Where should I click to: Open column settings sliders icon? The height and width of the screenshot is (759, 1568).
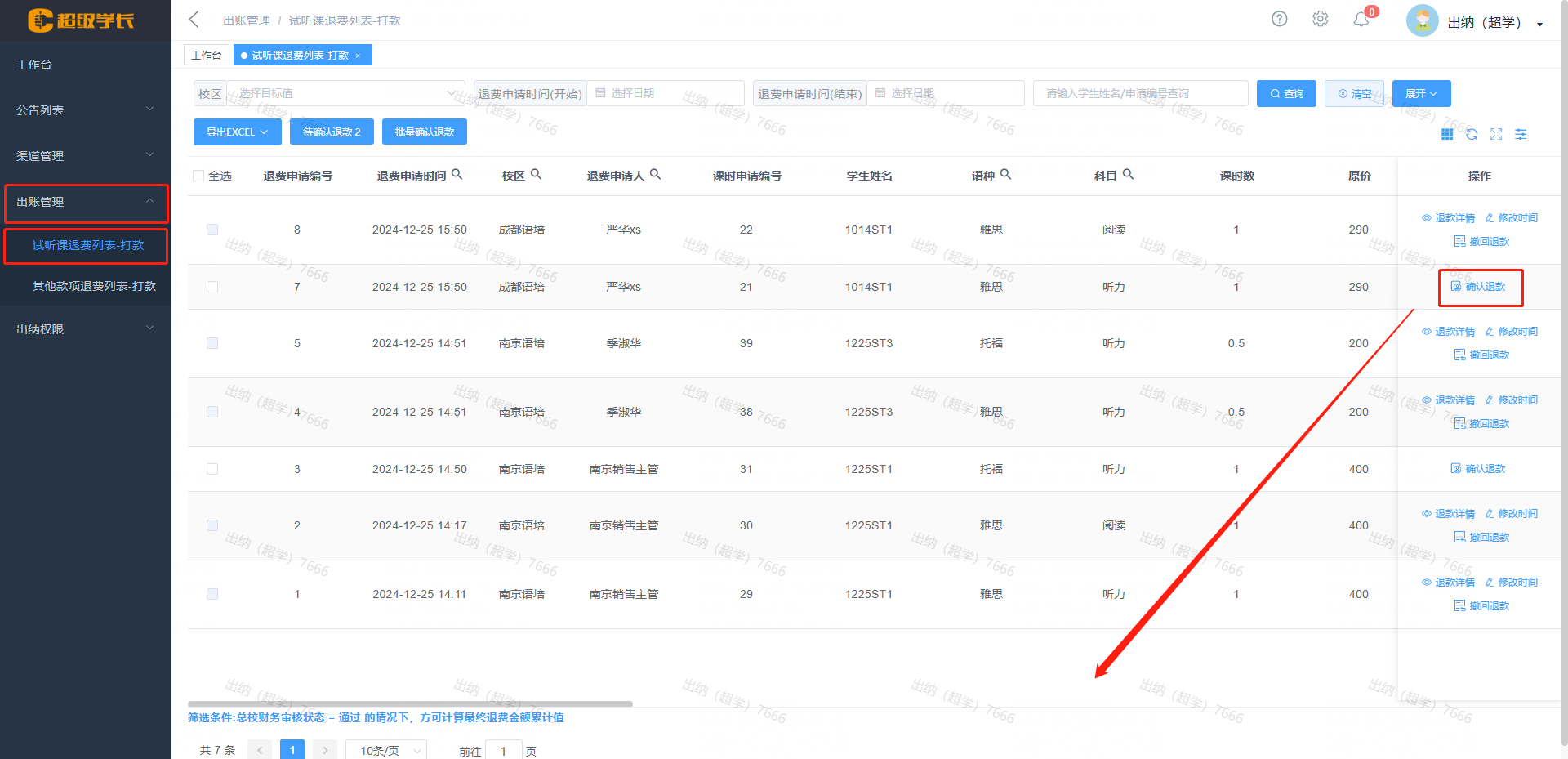1521,134
